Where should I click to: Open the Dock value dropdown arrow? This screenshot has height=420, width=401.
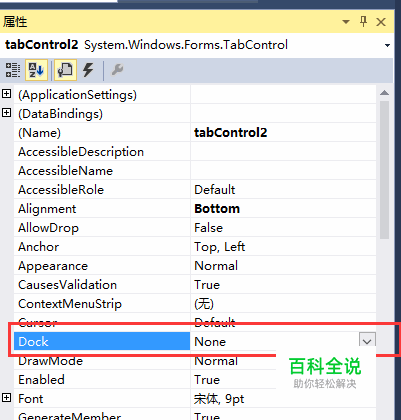pyautogui.click(x=367, y=341)
